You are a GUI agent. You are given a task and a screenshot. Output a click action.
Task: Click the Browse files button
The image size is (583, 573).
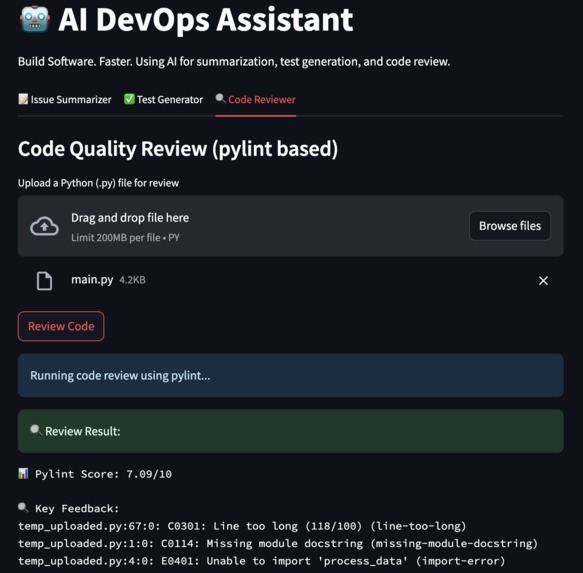[509, 226]
